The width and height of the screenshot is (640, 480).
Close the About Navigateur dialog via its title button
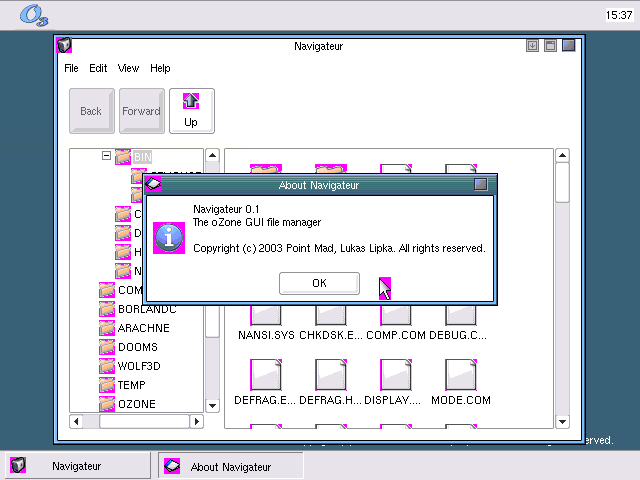pos(480,184)
